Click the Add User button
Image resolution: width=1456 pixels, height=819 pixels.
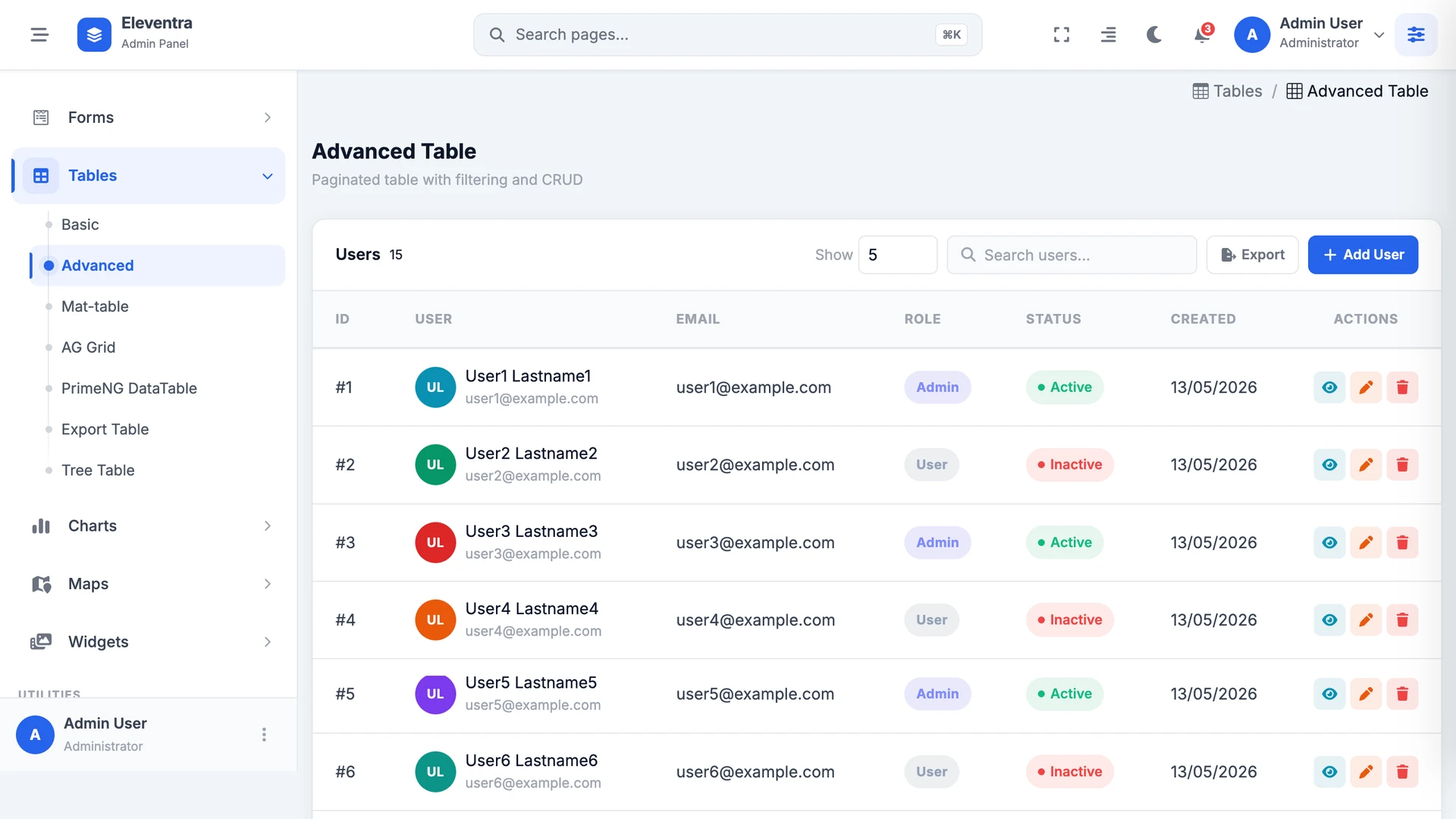(x=1363, y=255)
